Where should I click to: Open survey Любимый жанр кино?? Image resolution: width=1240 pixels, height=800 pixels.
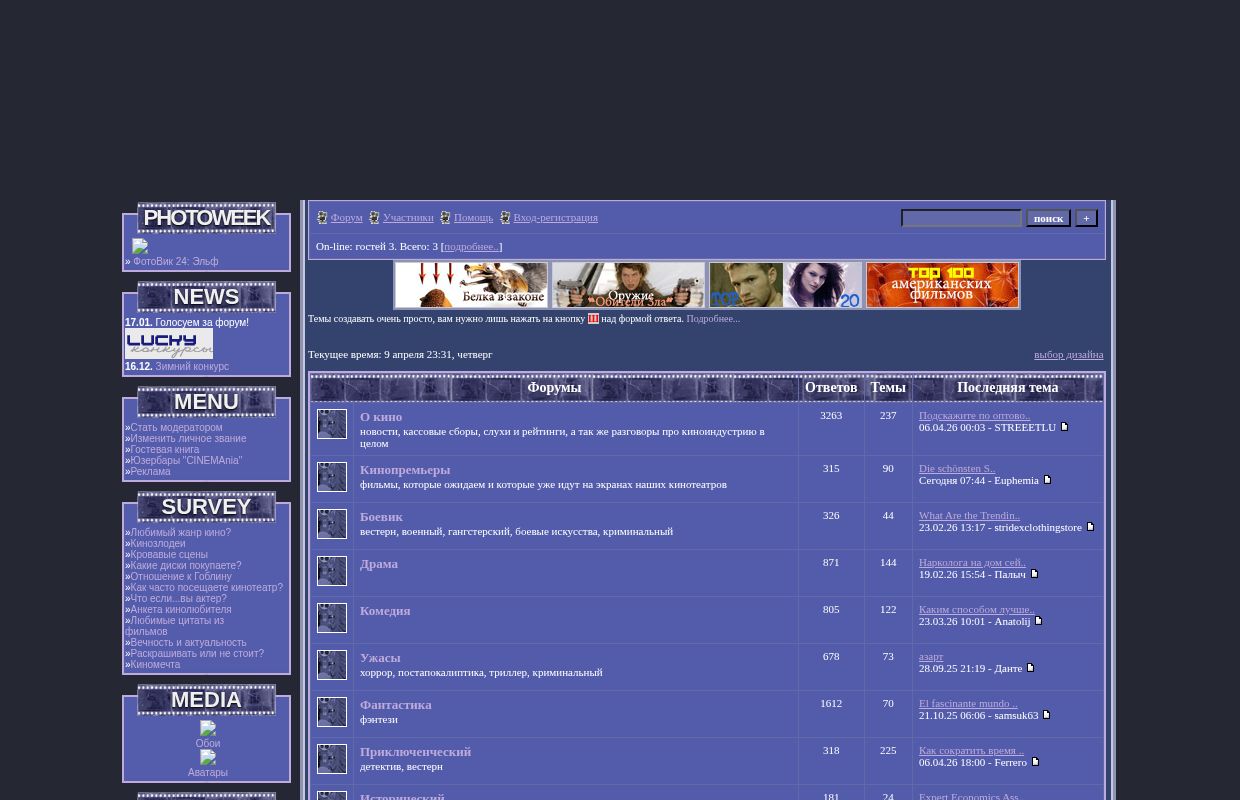(180, 533)
